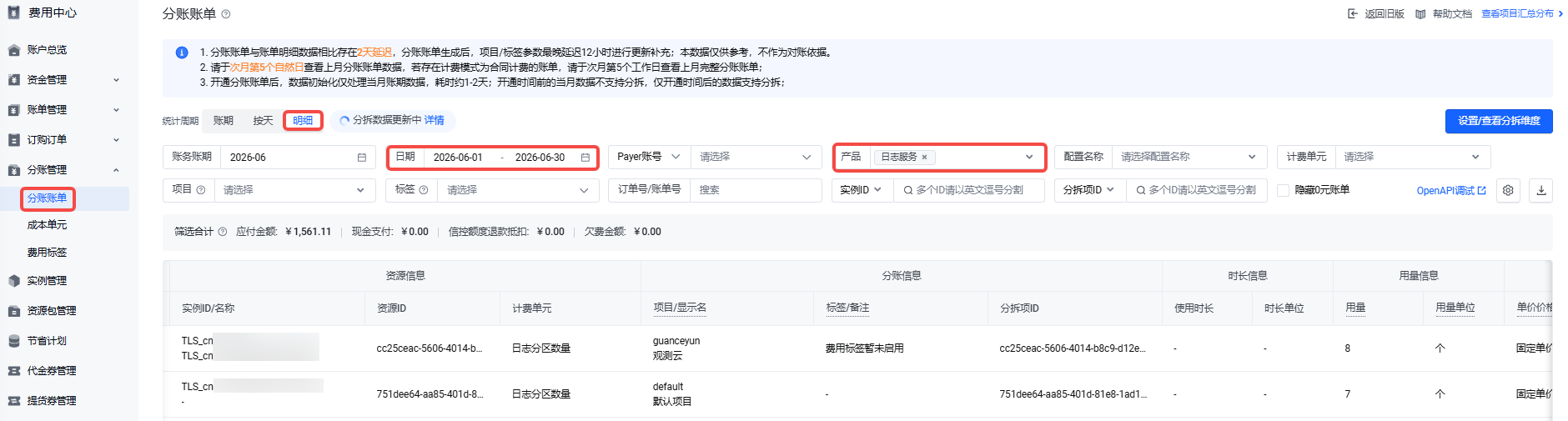Screen dimensions: 1568x421
Task: Click the start date 2026-06-01
Action: pos(458,158)
